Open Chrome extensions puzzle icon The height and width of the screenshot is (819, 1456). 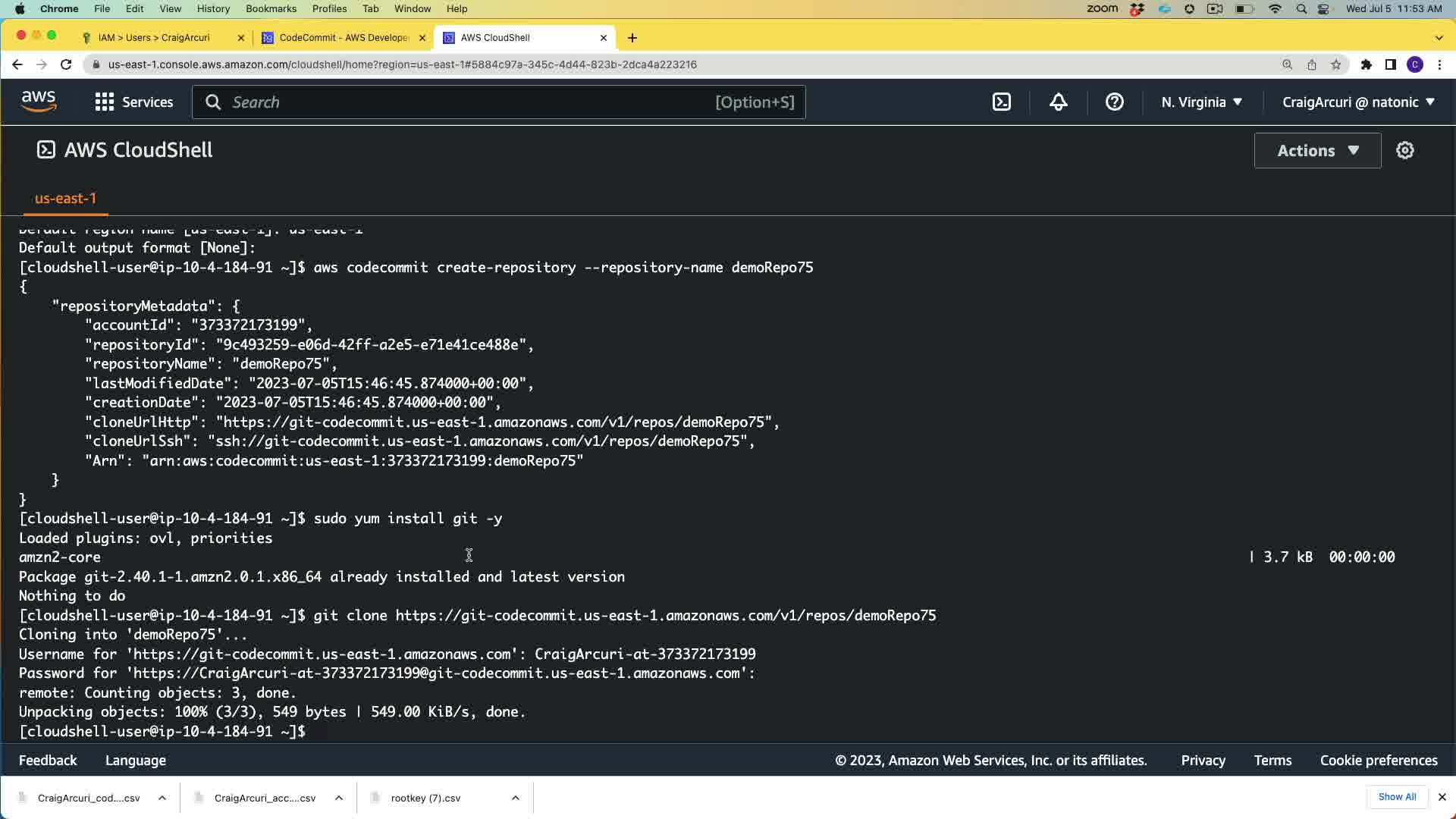point(1366,64)
